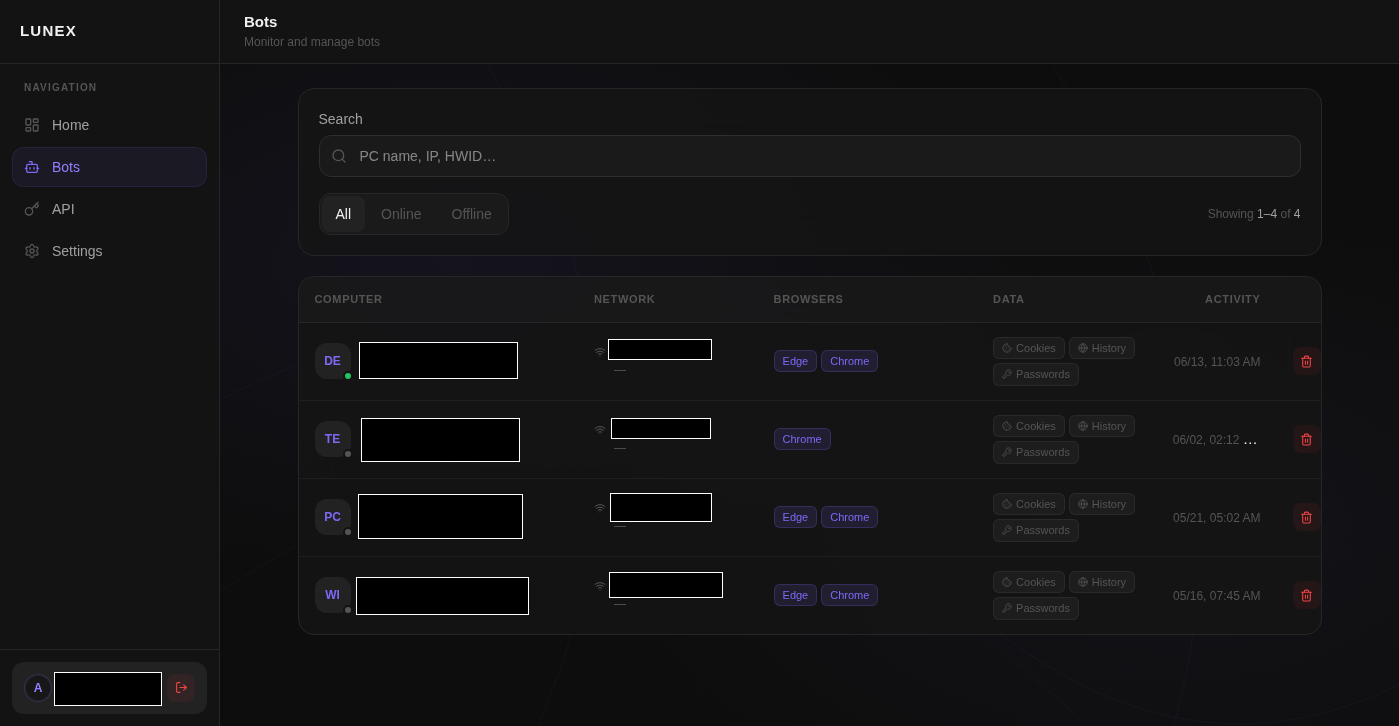Click the trash icon for the TE row
This screenshot has width=1399, height=726.
click(x=1306, y=439)
